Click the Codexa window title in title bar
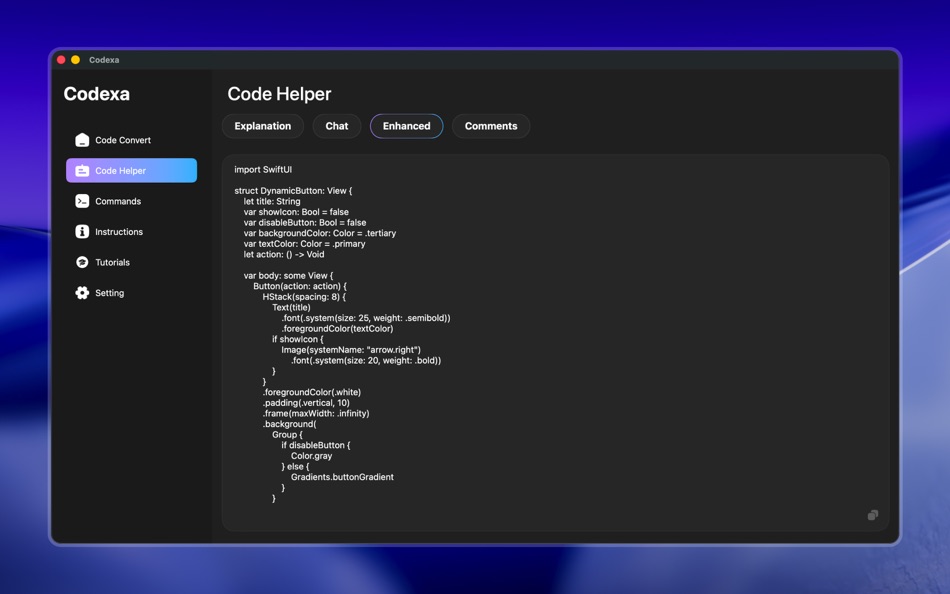The height and width of the screenshot is (594, 950). 104,60
